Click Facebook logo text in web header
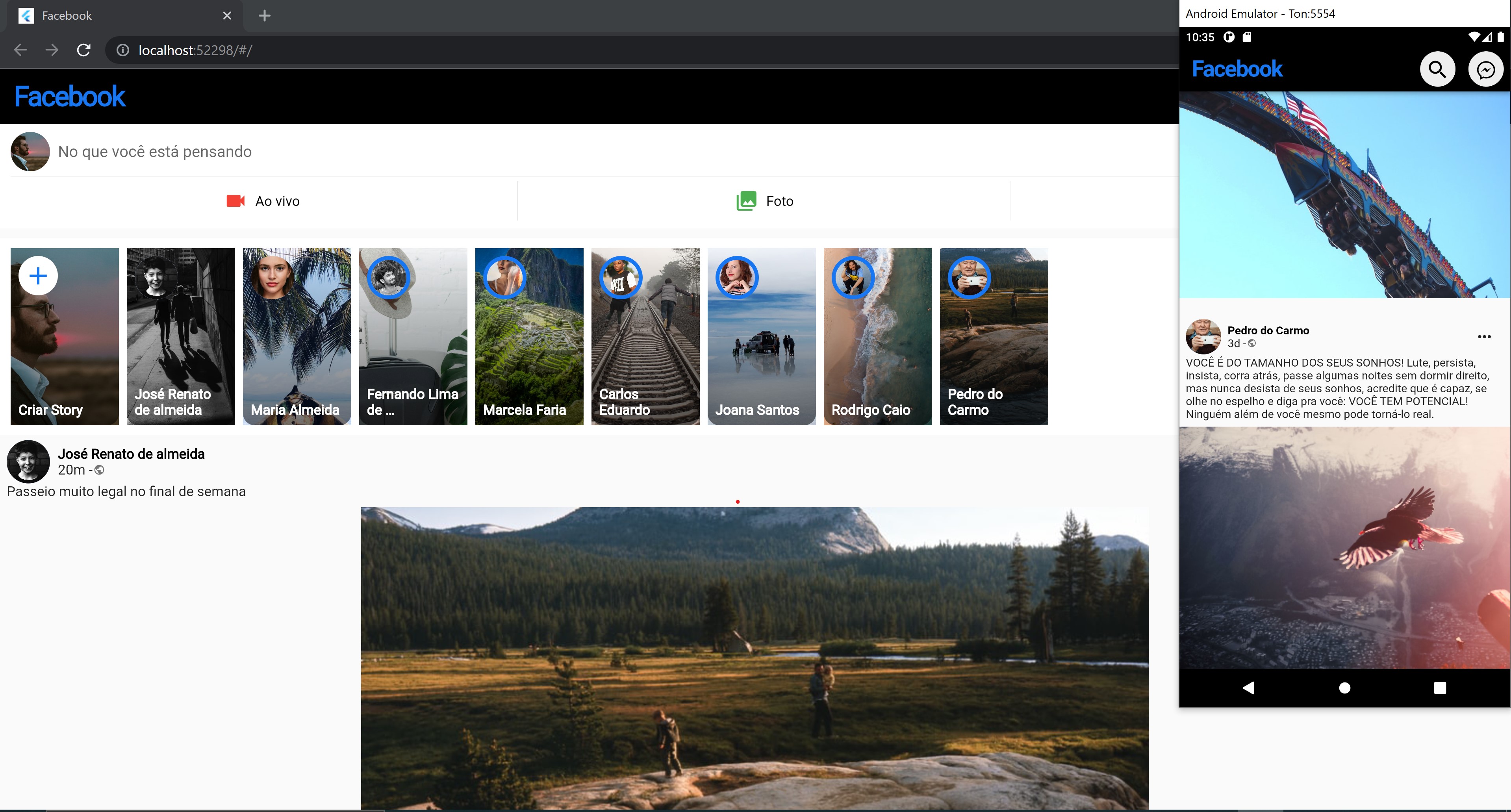Viewport: 1511px width, 812px height. coord(70,97)
